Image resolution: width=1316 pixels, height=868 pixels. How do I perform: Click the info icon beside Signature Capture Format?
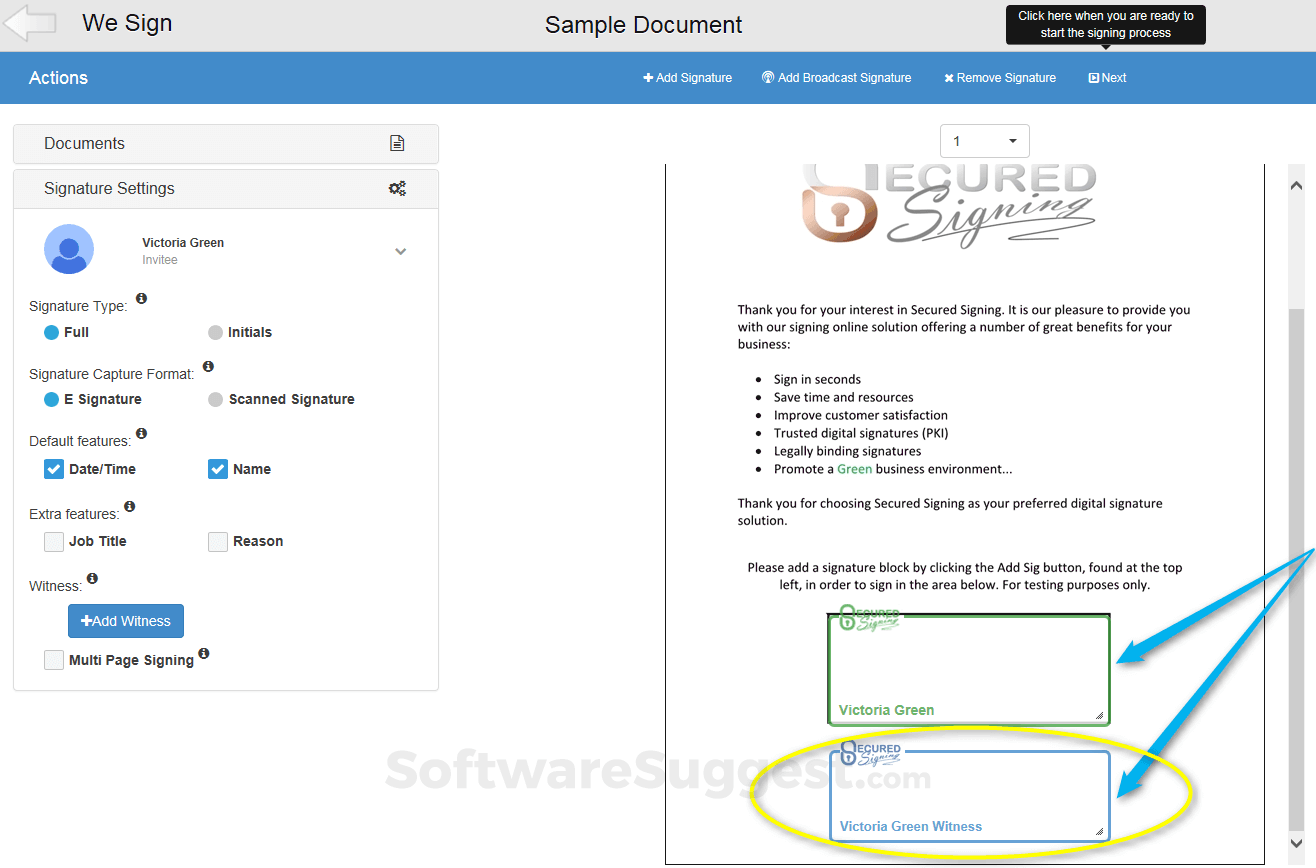[x=208, y=366]
